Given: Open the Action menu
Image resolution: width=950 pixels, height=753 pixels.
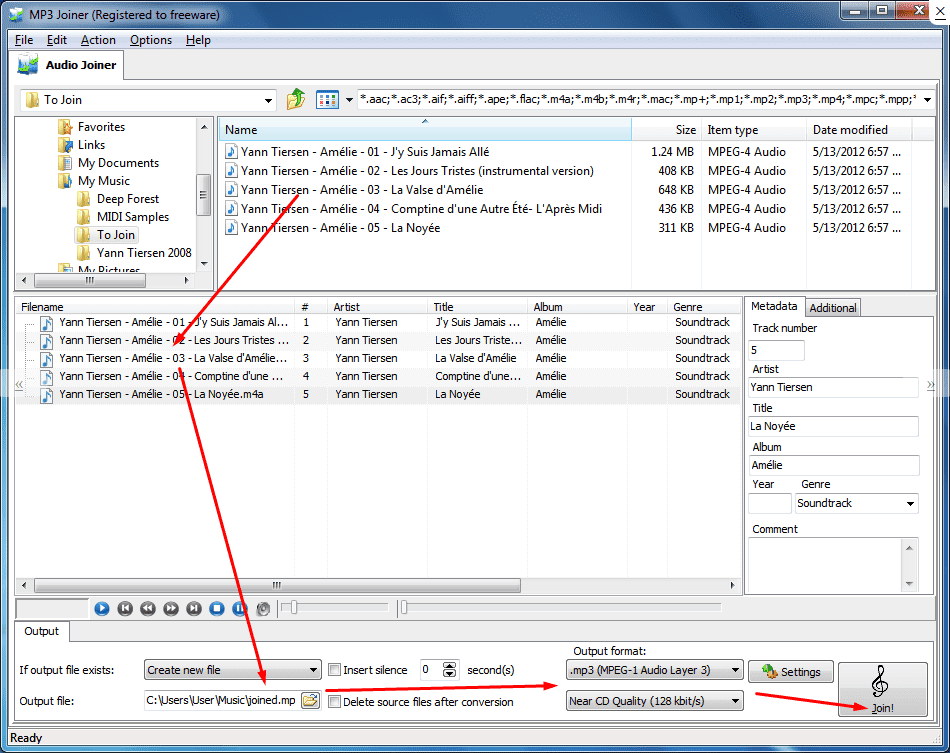Looking at the screenshot, I should (x=98, y=40).
